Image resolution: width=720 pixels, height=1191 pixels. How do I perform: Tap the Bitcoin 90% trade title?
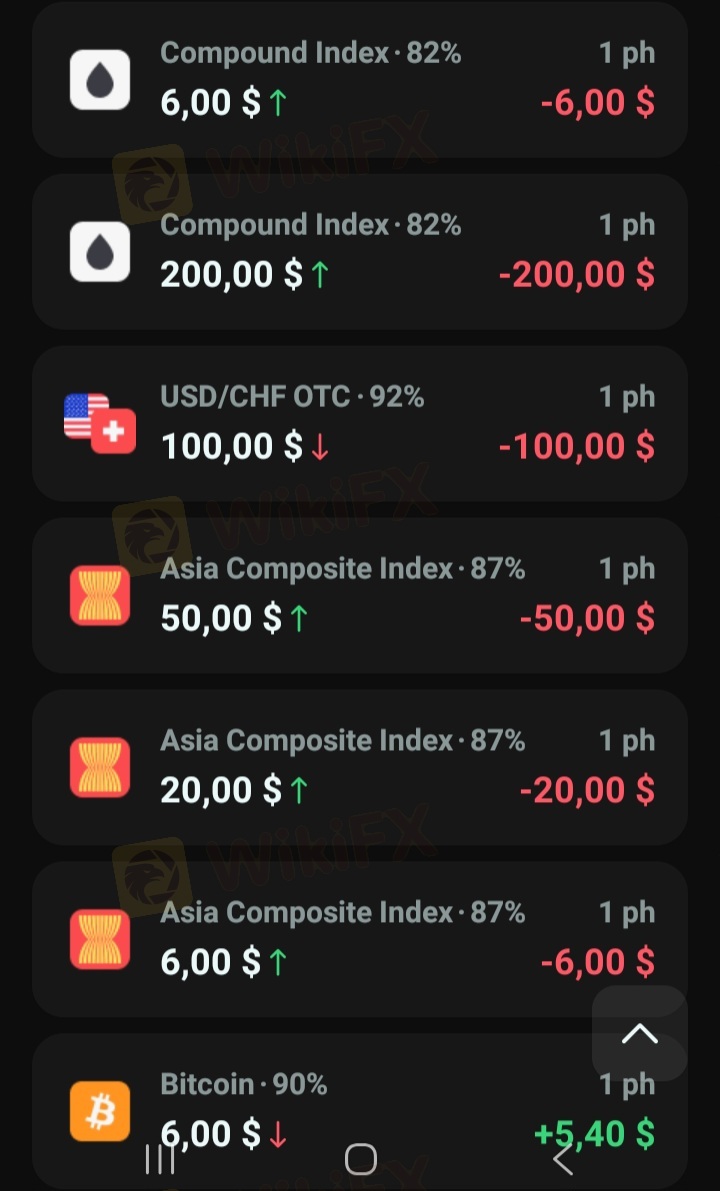point(244,1084)
